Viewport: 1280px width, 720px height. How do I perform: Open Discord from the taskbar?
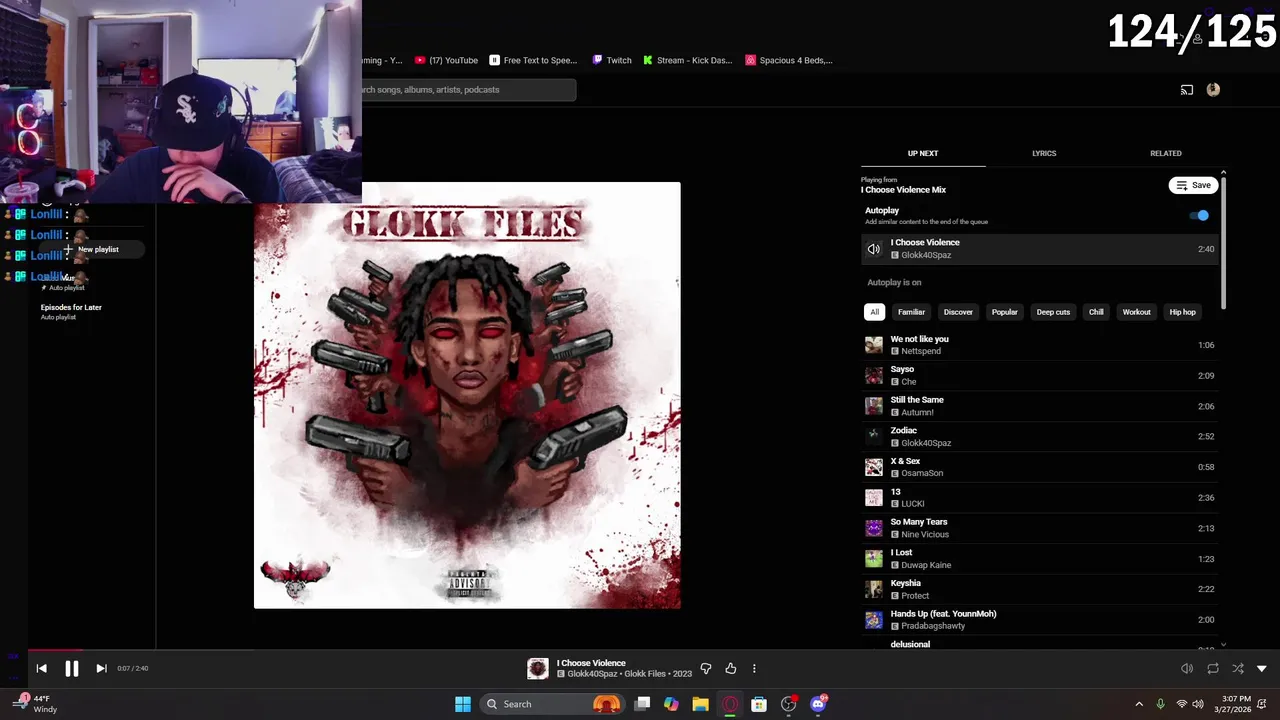point(818,704)
